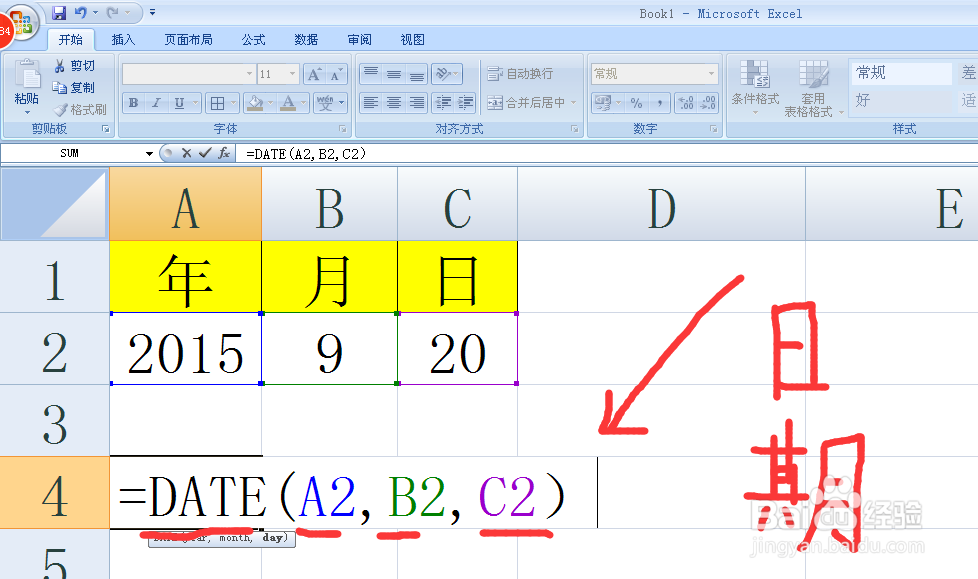Open the 数据 tab
The width and height of the screenshot is (978, 579).
tap(306, 40)
